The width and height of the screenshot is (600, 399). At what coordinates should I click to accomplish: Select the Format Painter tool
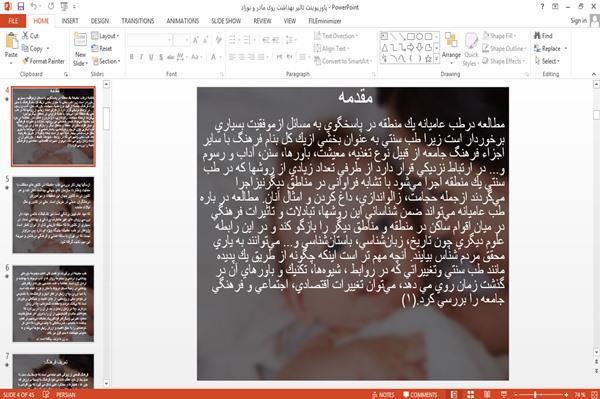43,61
